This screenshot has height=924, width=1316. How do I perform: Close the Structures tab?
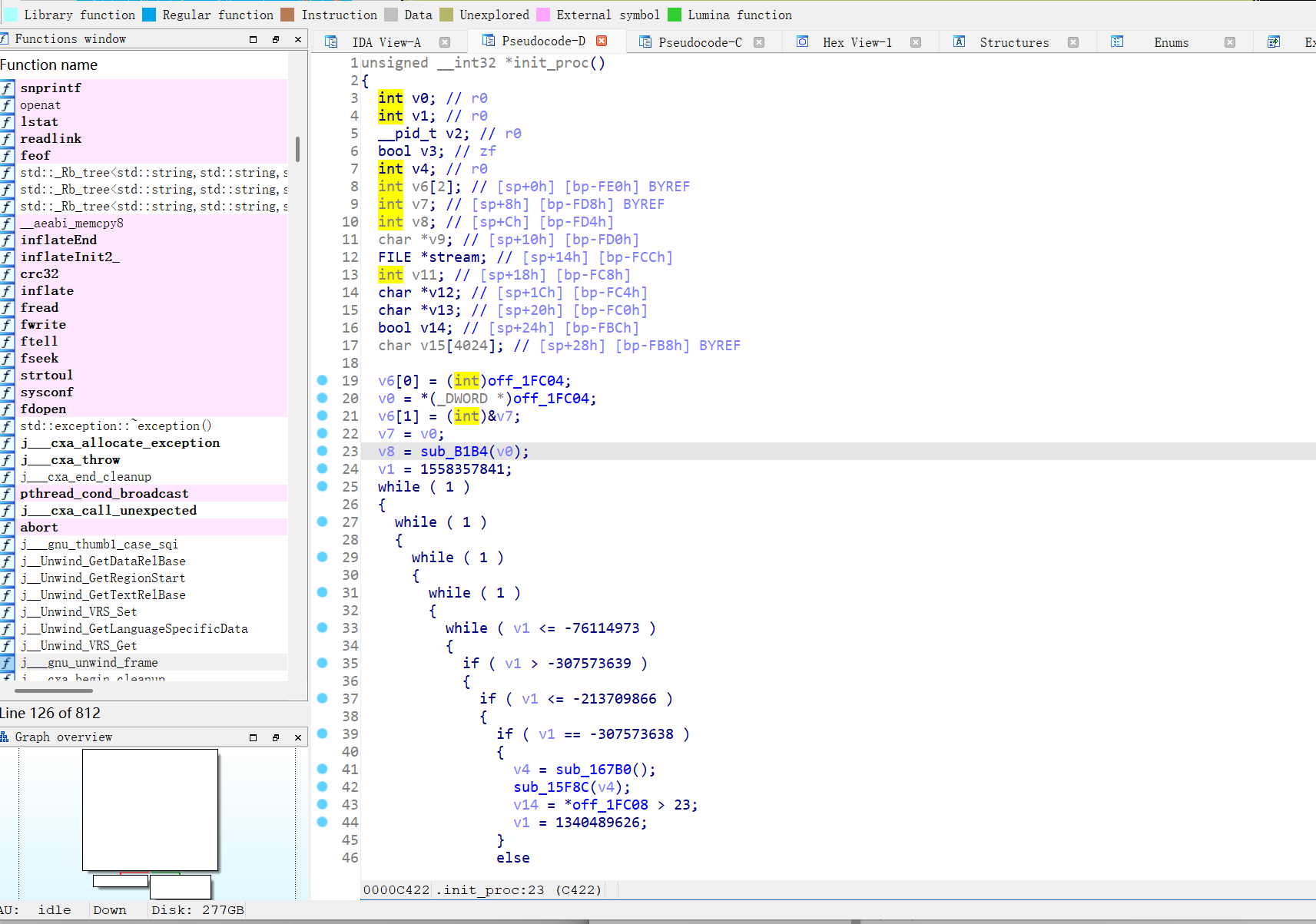pyautogui.click(x=1073, y=42)
